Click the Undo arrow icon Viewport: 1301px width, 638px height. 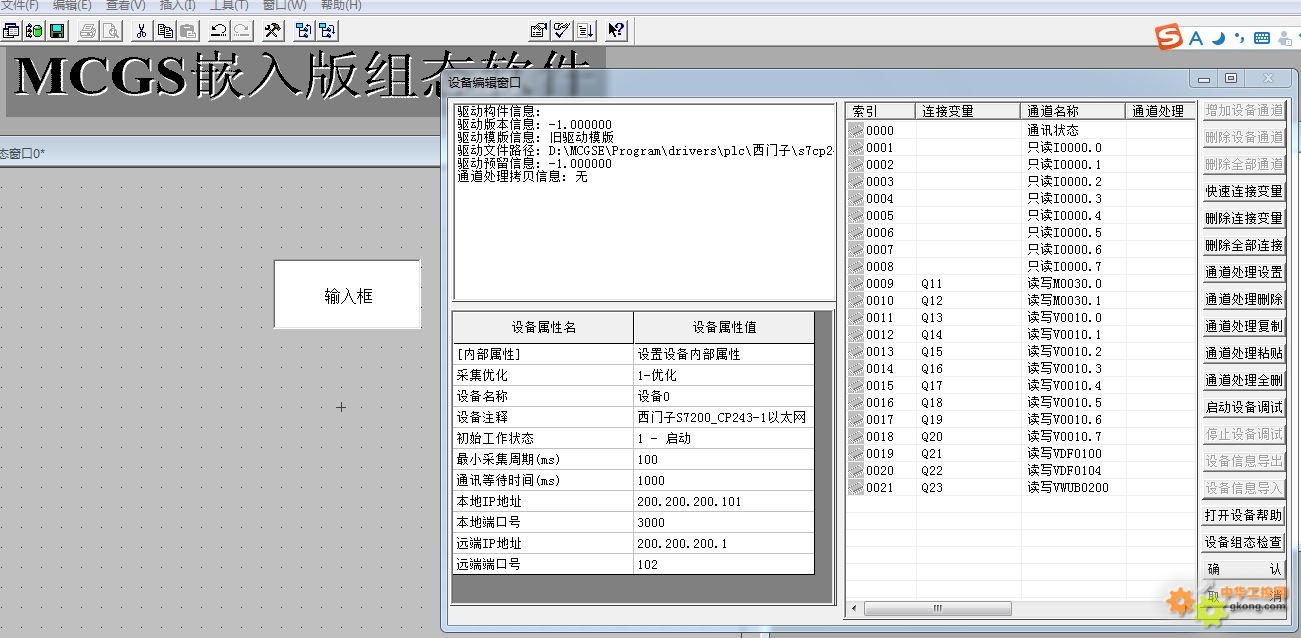pos(217,30)
